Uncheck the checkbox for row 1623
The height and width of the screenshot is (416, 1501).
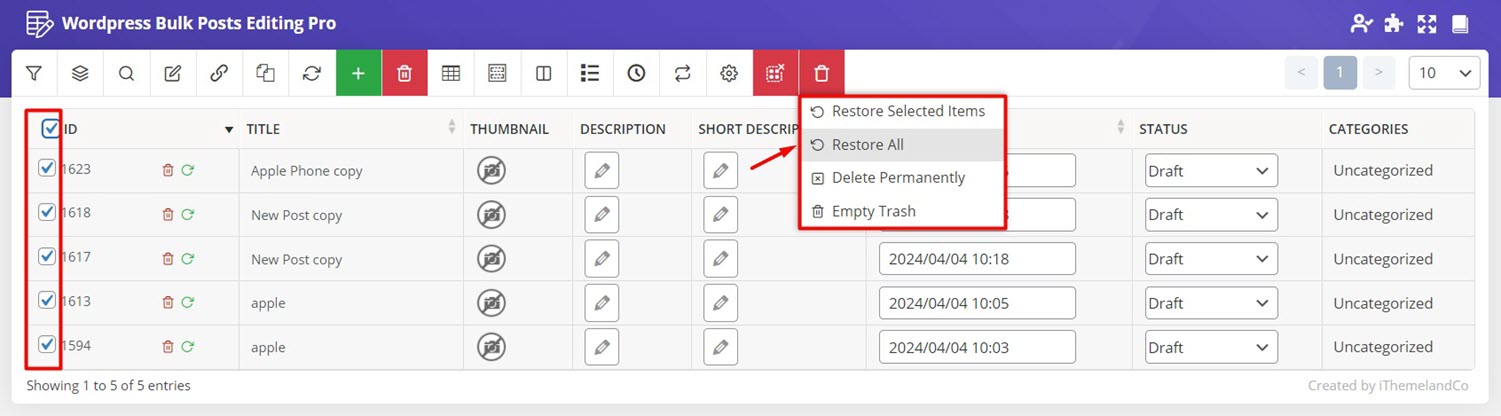click(46, 168)
